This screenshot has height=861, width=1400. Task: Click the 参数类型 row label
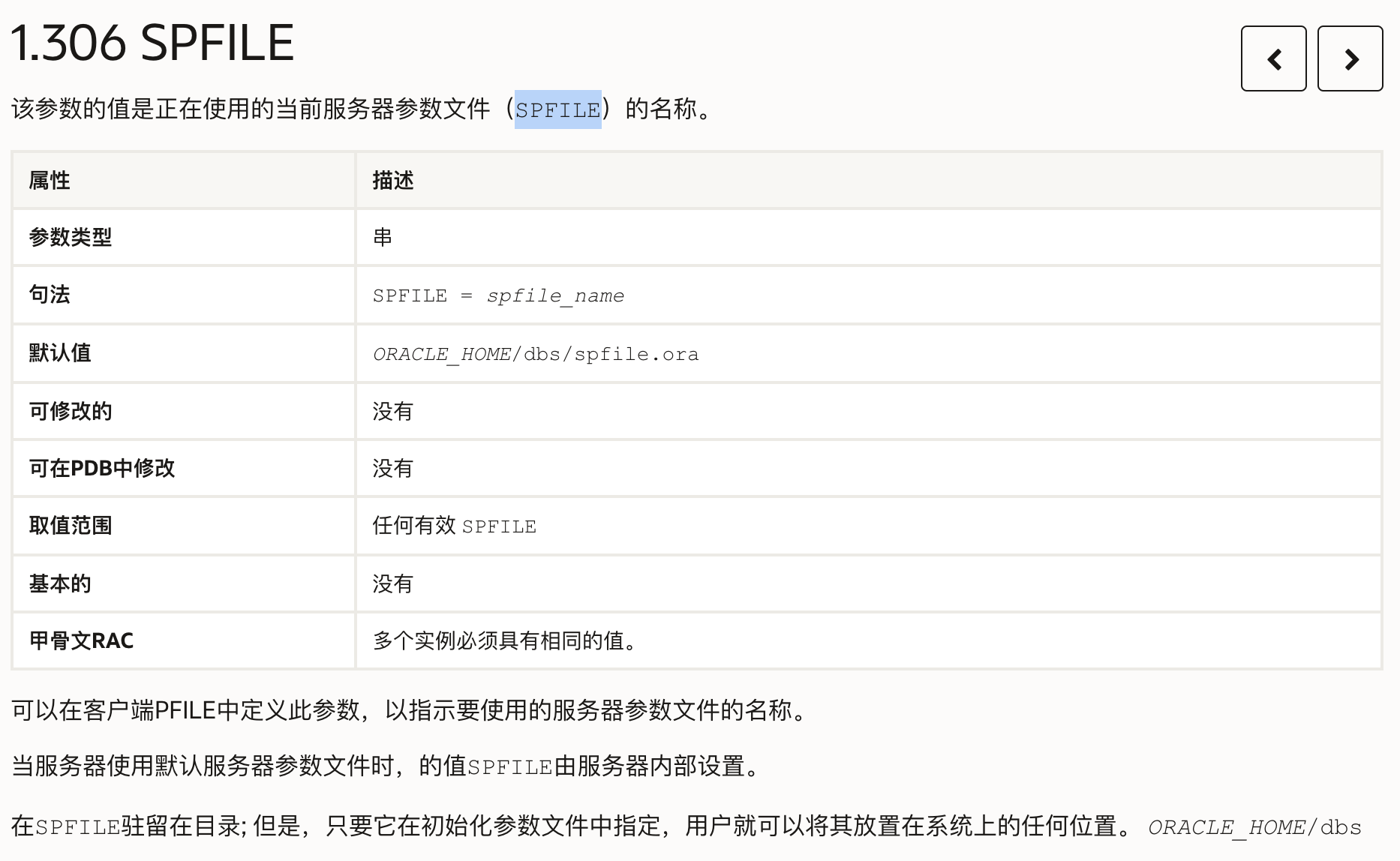pyautogui.click(x=71, y=238)
